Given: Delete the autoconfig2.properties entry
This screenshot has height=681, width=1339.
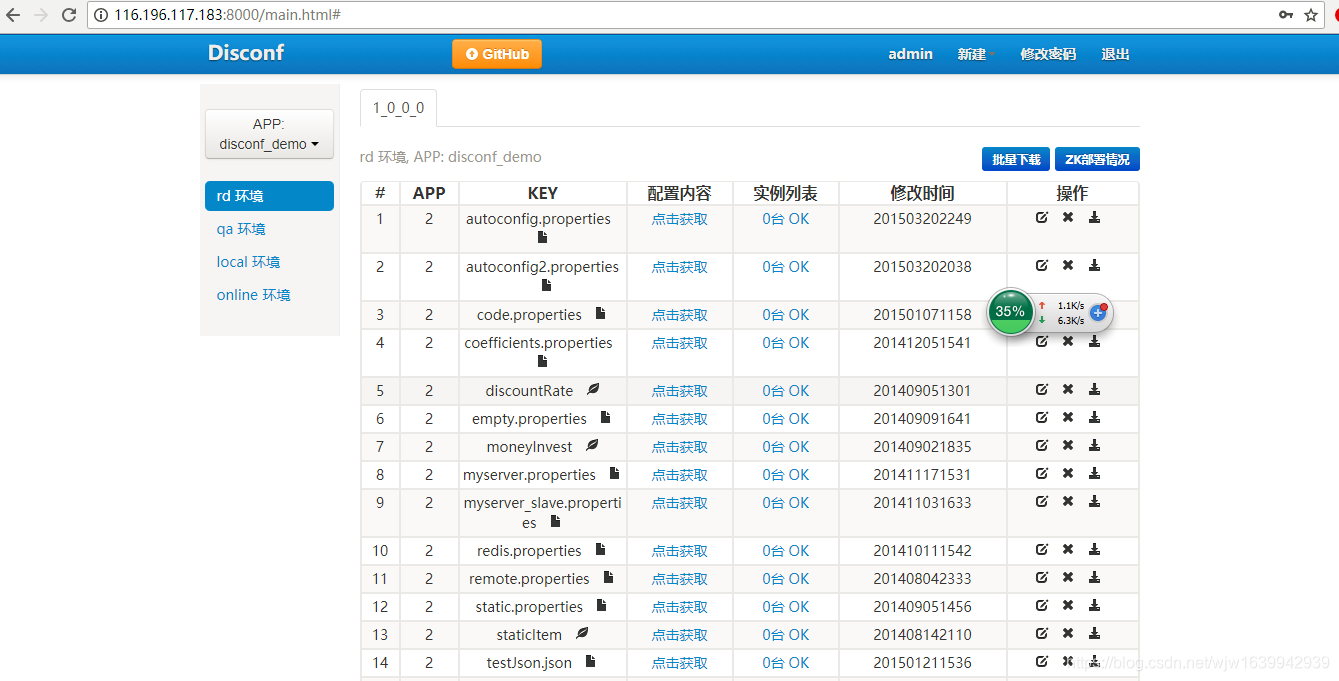Looking at the screenshot, I should click(1068, 265).
